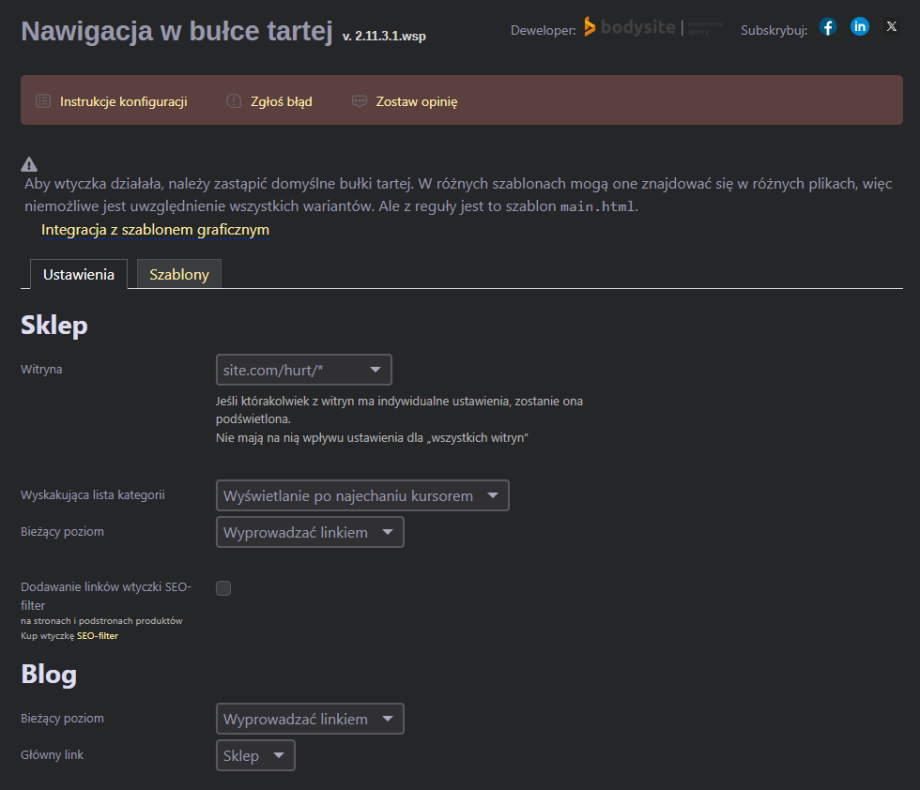Expand the Główny link dropdown

coord(256,756)
